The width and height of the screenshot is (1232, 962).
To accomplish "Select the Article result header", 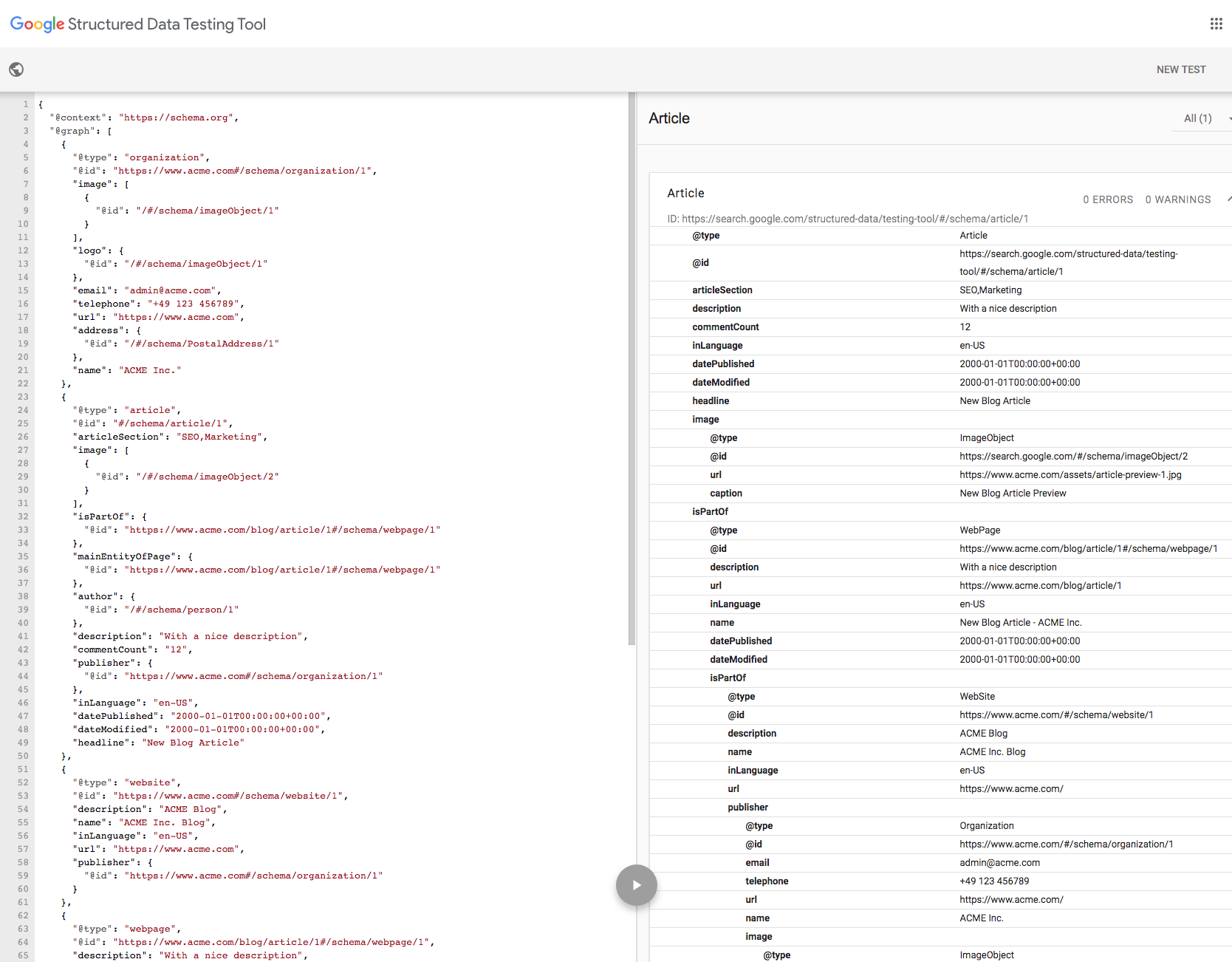I will [685, 193].
